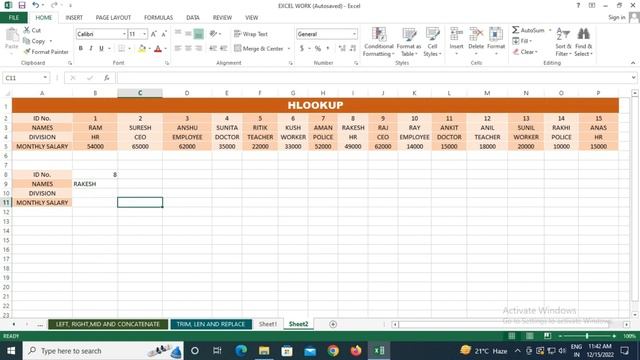Click AutoSum
Viewport: 640px width, 360px height.
tap(529, 30)
